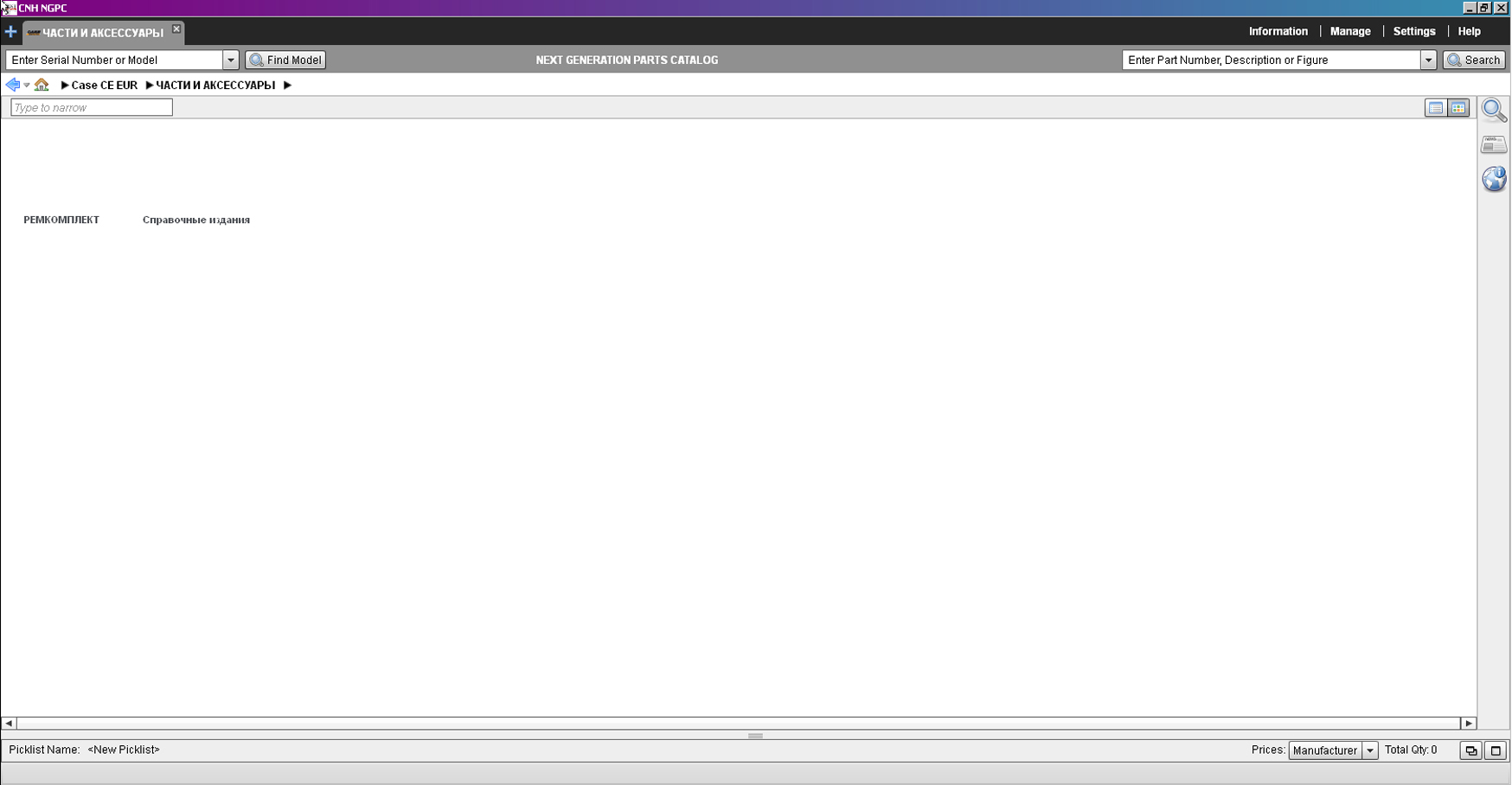
Task: Maximize the picklist panel
Action: 1496,750
